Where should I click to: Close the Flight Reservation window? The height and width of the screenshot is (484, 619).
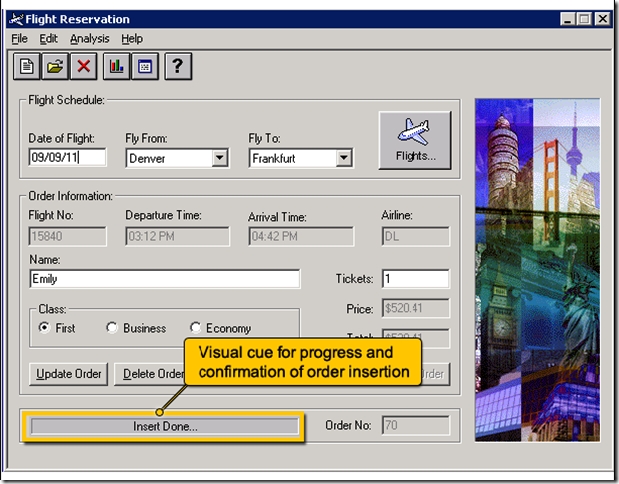603,19
